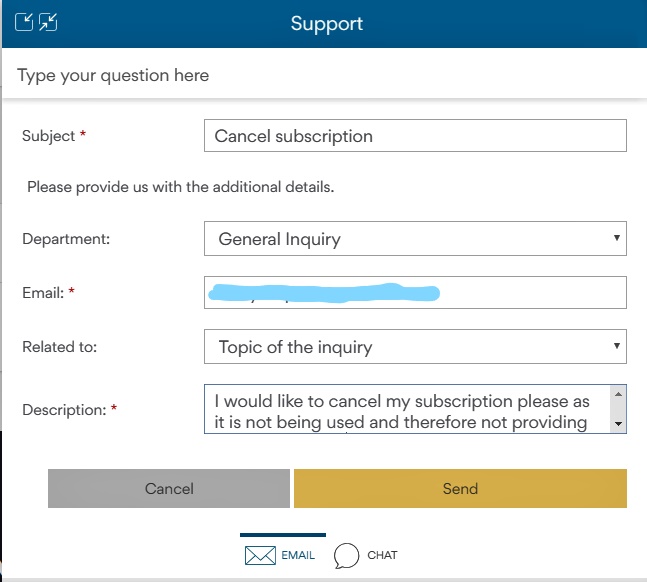Screen dimensions: 647x582
Task: Click the email envelope icon
Action: (260, 555)
